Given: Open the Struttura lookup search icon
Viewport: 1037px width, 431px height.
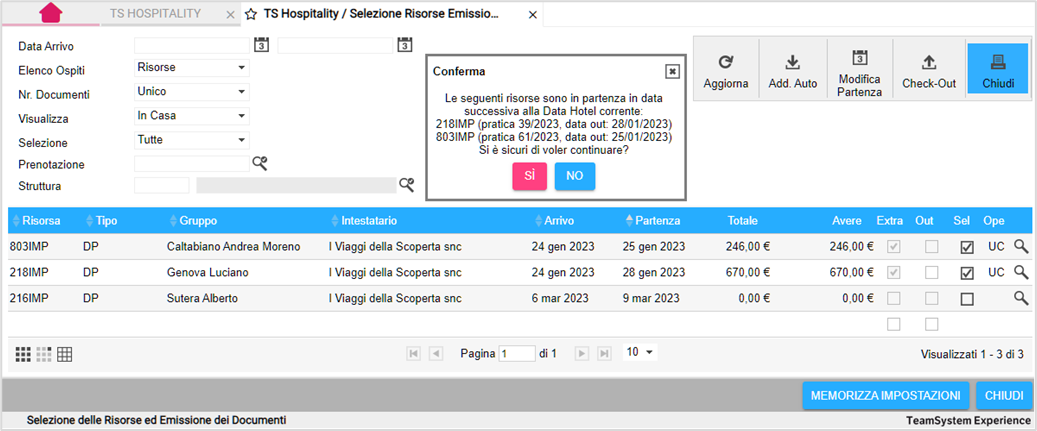Looking at the screenshot, I should click(406, 185).
